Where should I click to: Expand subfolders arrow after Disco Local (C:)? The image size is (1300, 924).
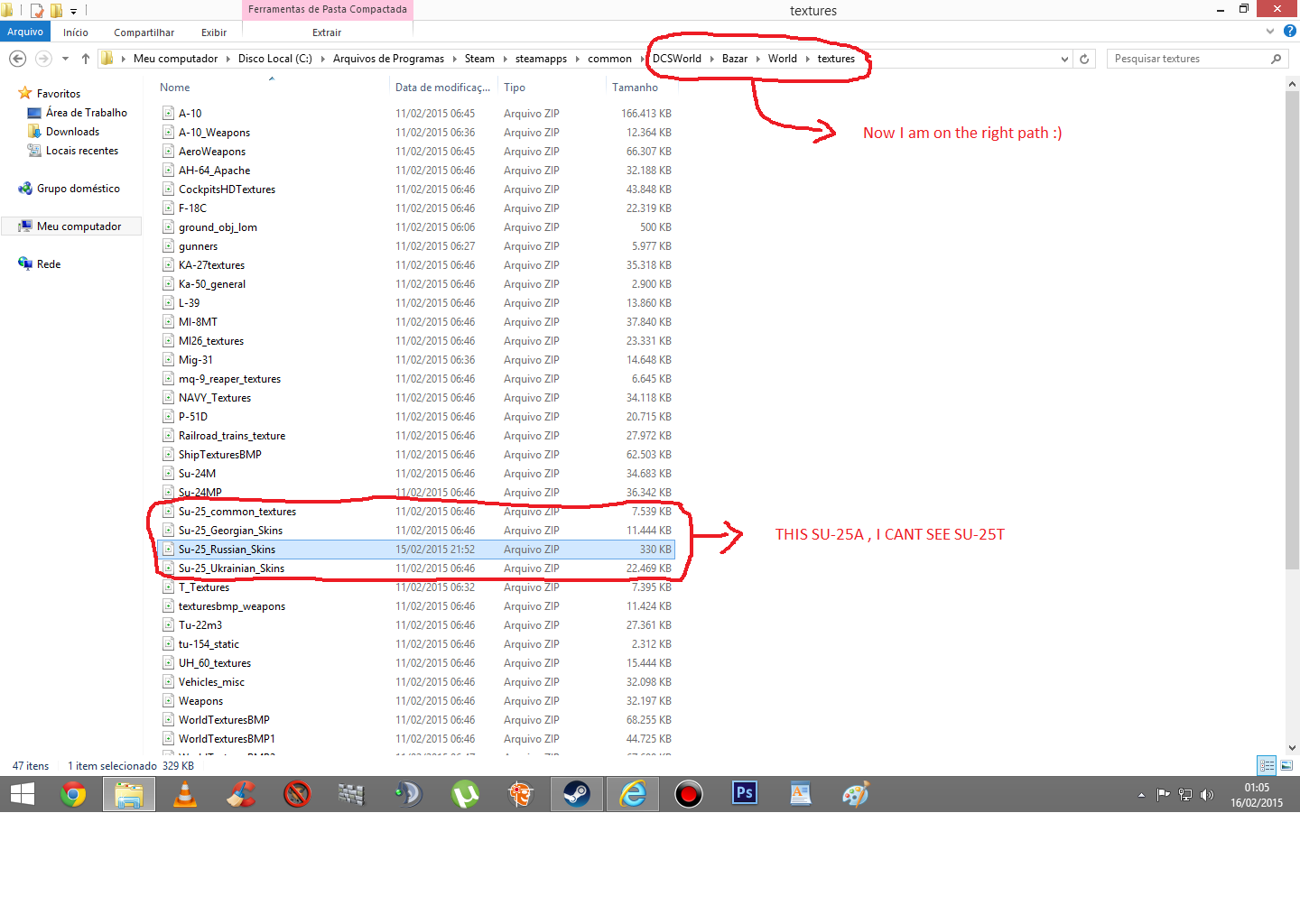322,59
